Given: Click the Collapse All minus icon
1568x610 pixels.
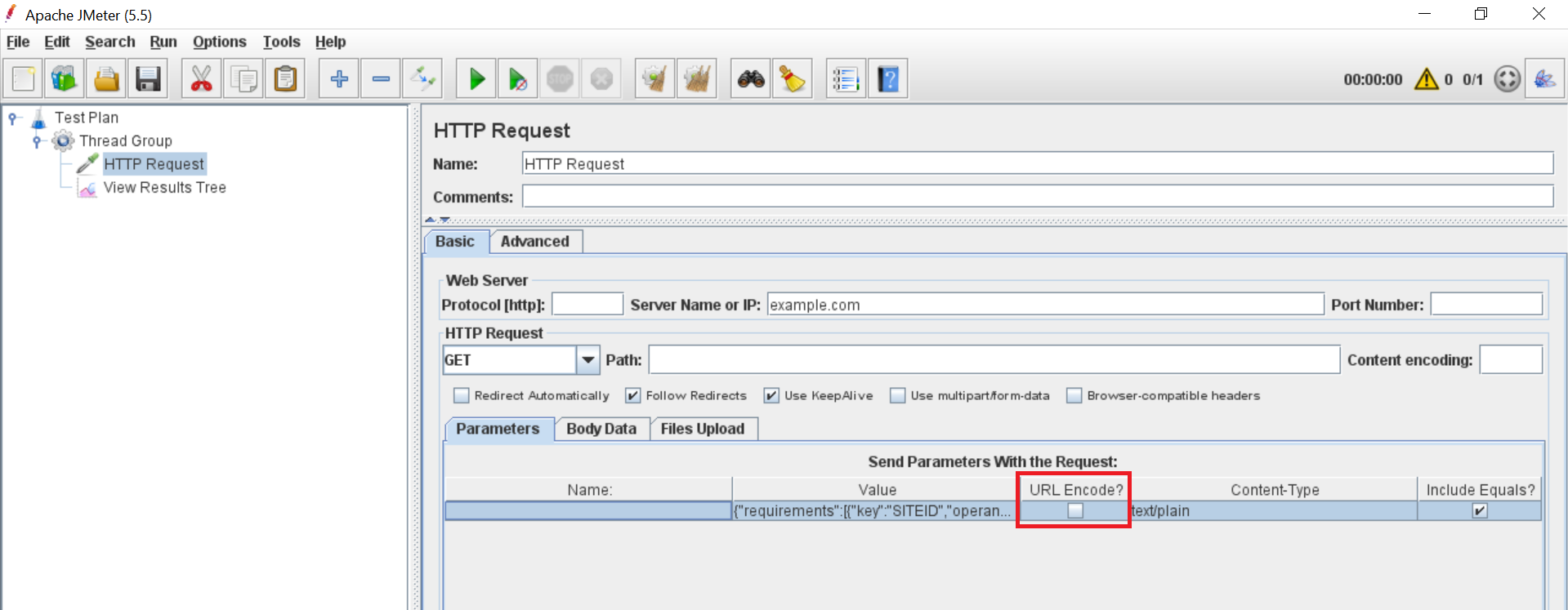Looking at the screenshot, I should coord(381,79).
